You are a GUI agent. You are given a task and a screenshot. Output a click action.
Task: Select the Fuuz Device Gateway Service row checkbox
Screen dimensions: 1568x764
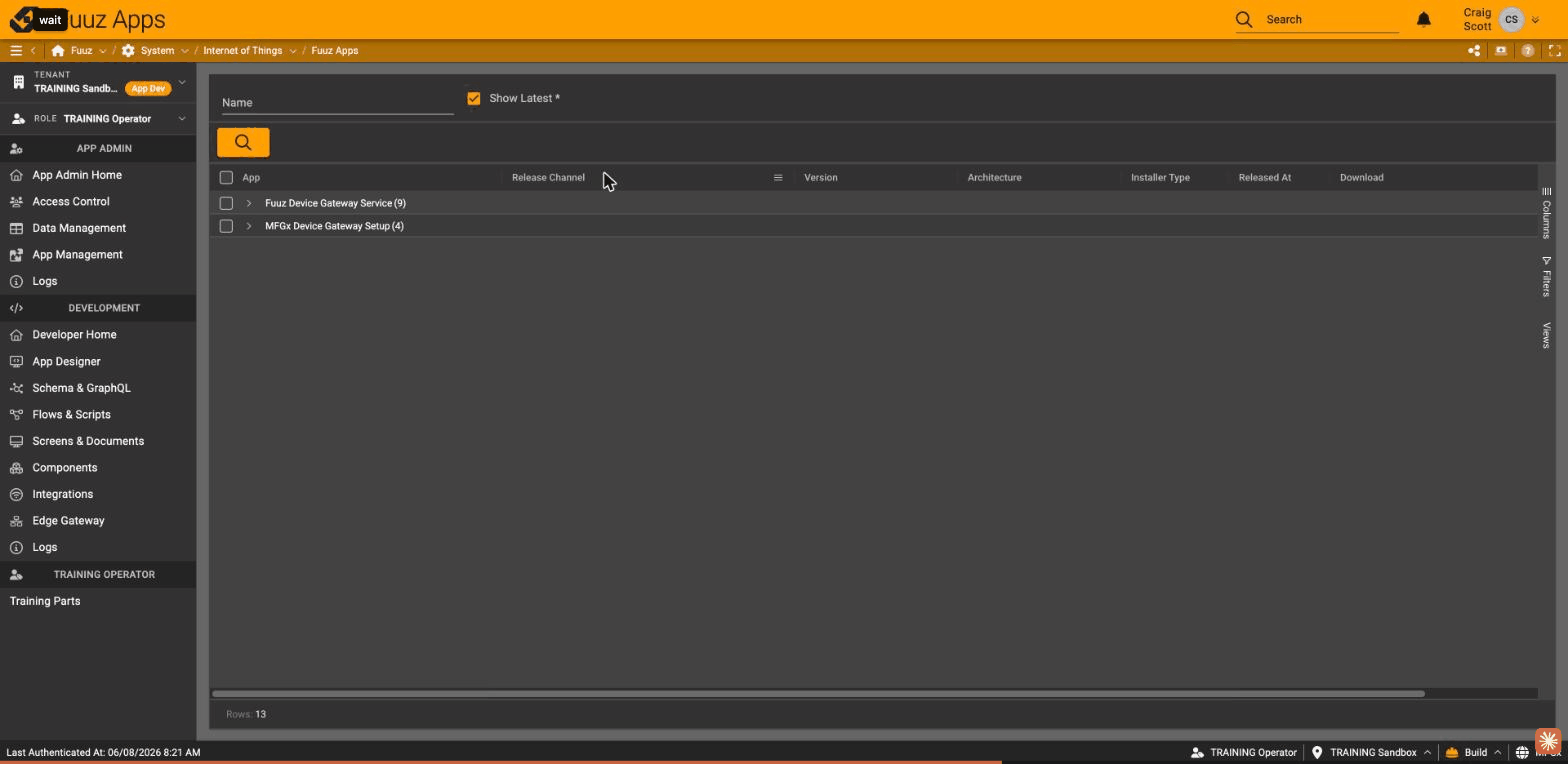pyautogui.click(x=226, y=203)
